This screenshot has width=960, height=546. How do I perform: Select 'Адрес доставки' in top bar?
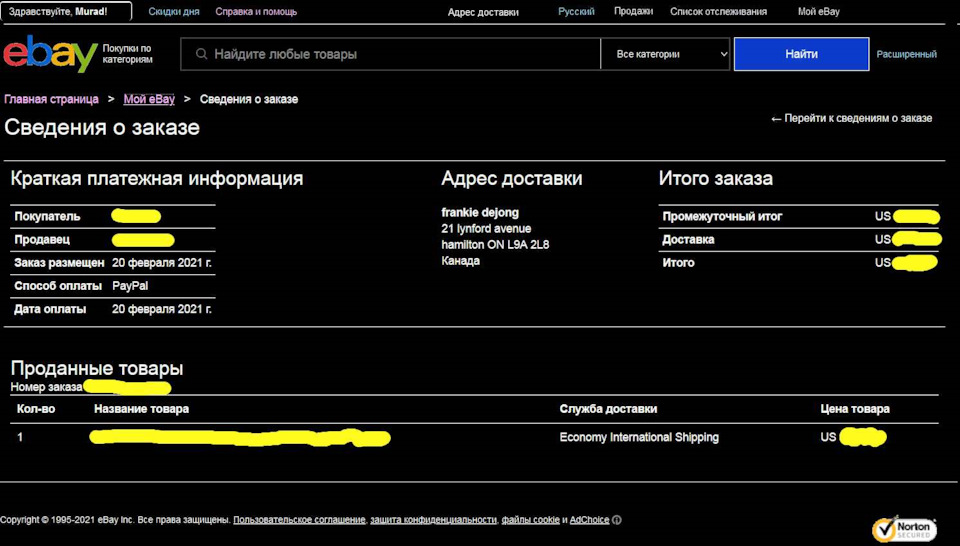click(483, 12)
